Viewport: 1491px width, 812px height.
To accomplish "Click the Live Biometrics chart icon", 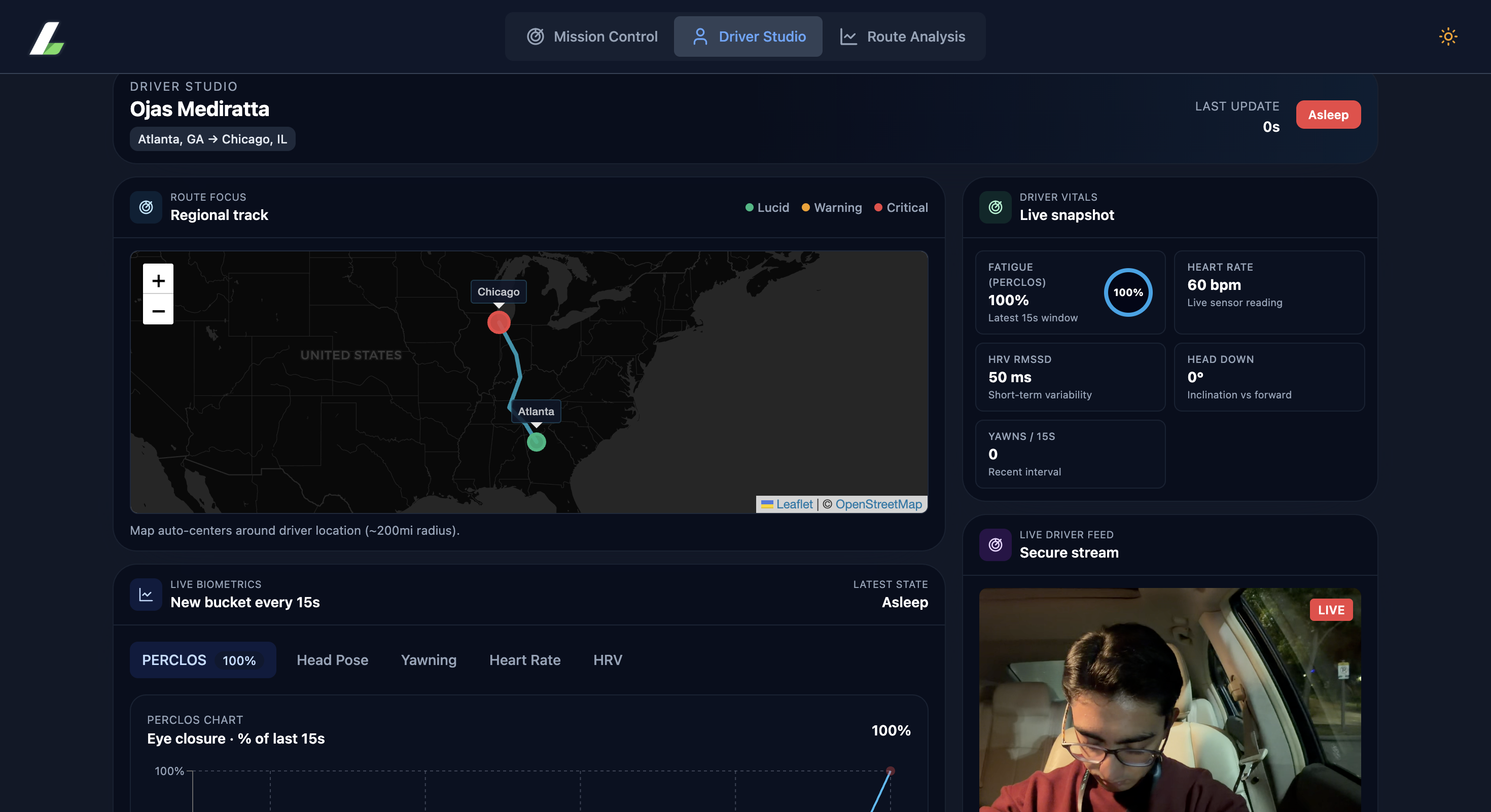I will [x=146, y=594].
